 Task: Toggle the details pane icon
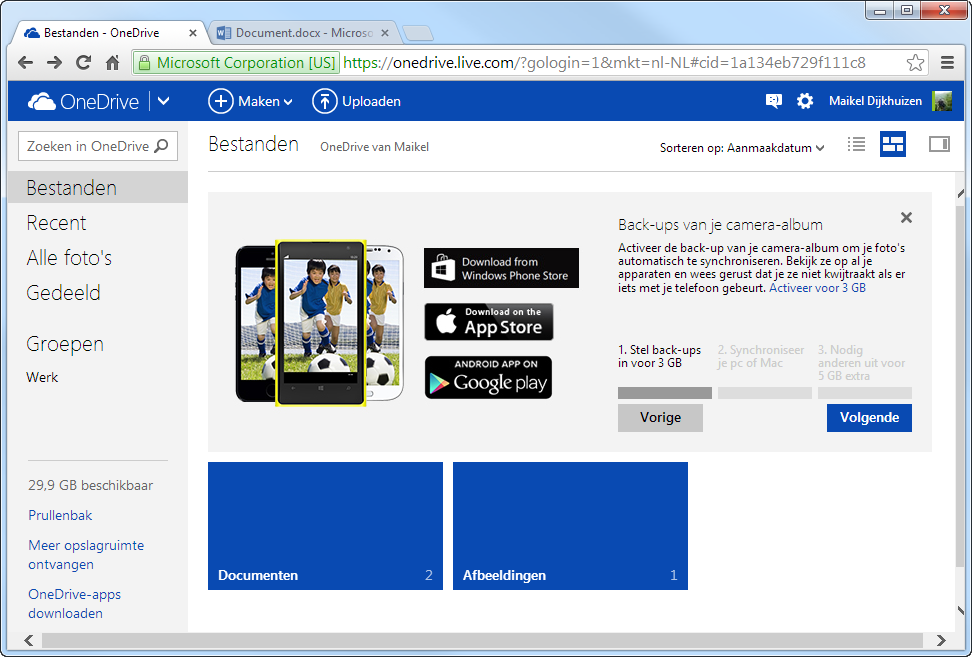(x=939, y=144)
